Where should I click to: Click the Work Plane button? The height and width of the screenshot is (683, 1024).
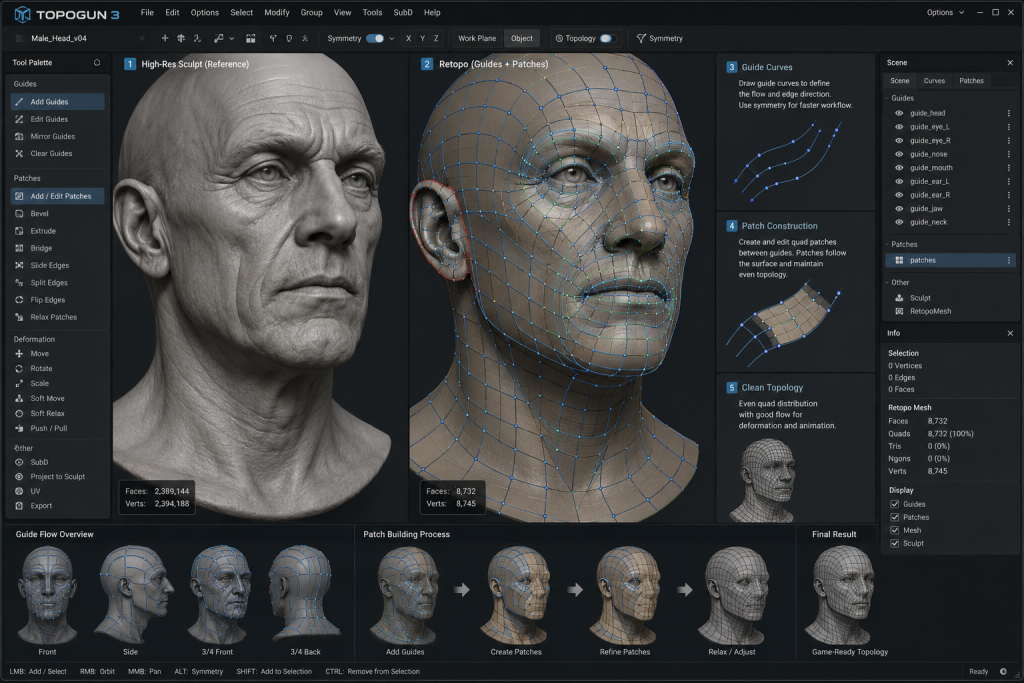click(477, 39)
